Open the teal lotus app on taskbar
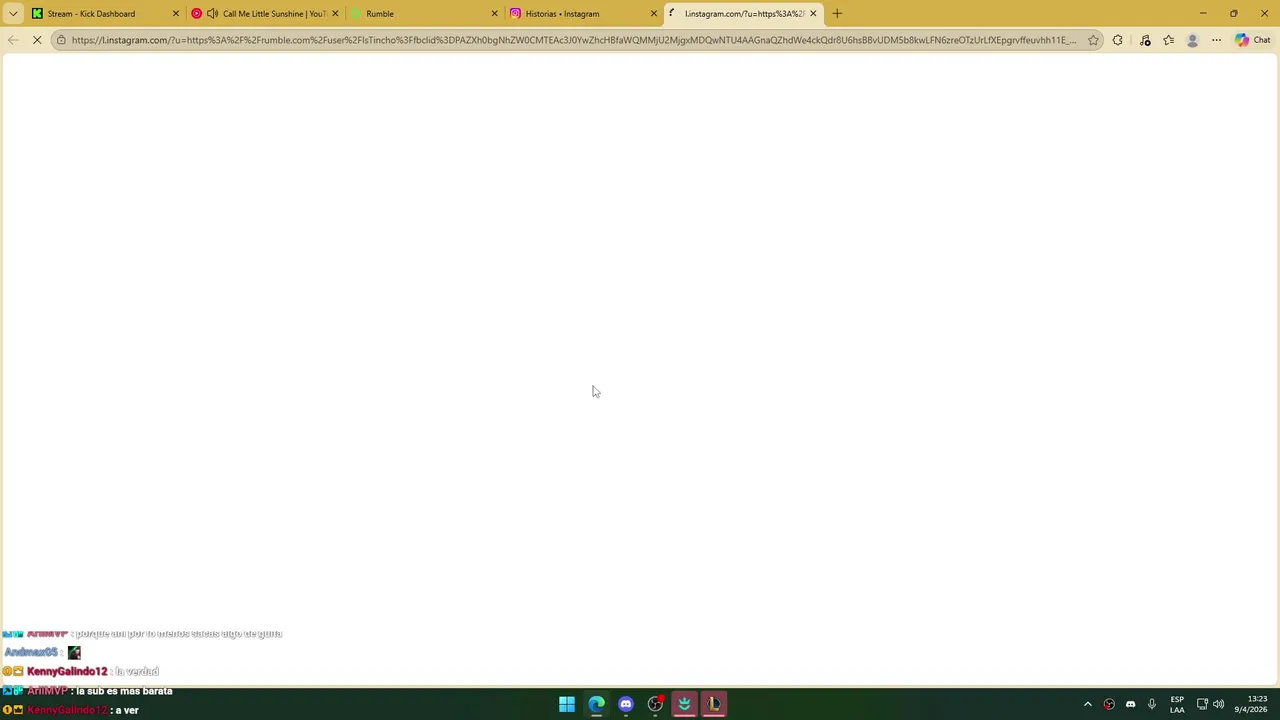Screen dimensions: 1280x720 [684, 704]
